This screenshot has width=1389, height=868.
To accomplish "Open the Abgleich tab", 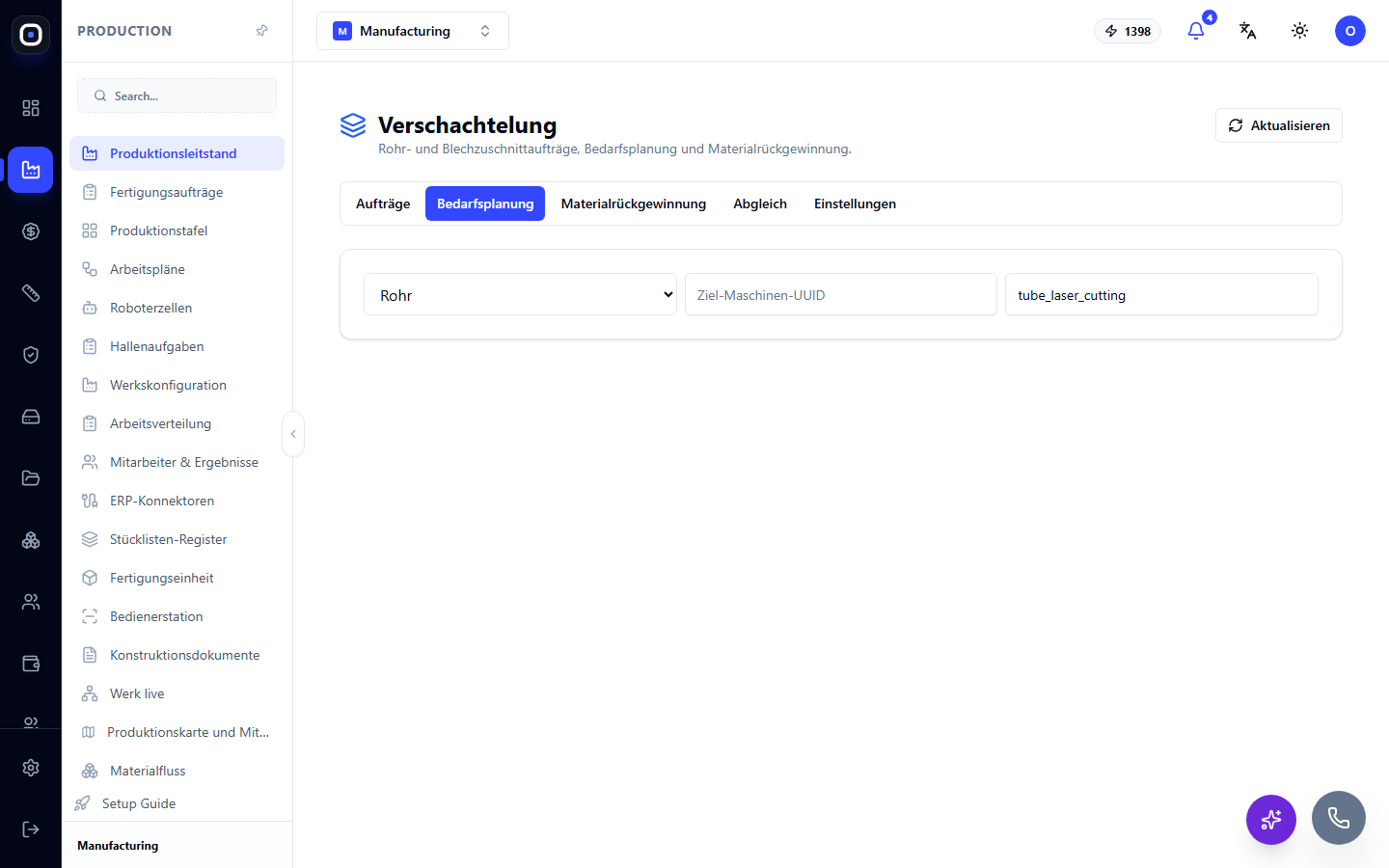I will pyautogui.click(x=760, y=203).
